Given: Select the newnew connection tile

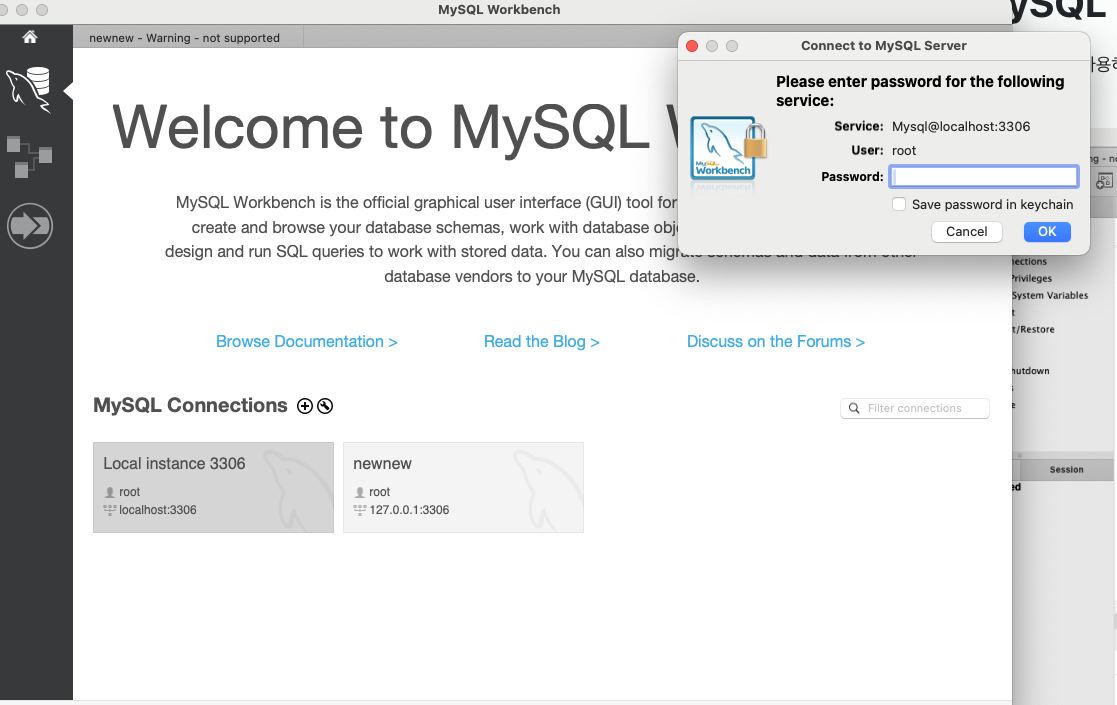Looking at the screenshot, I should (x=463, y=487).
